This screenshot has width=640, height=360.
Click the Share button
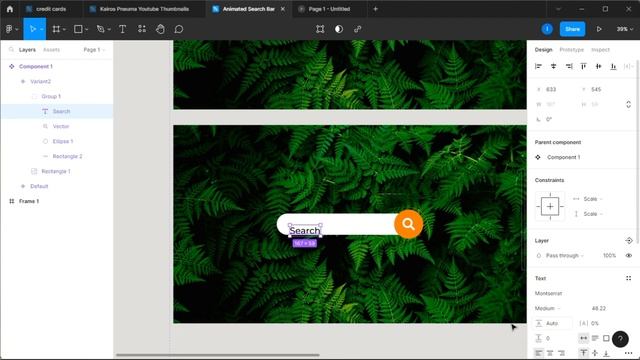572,29
